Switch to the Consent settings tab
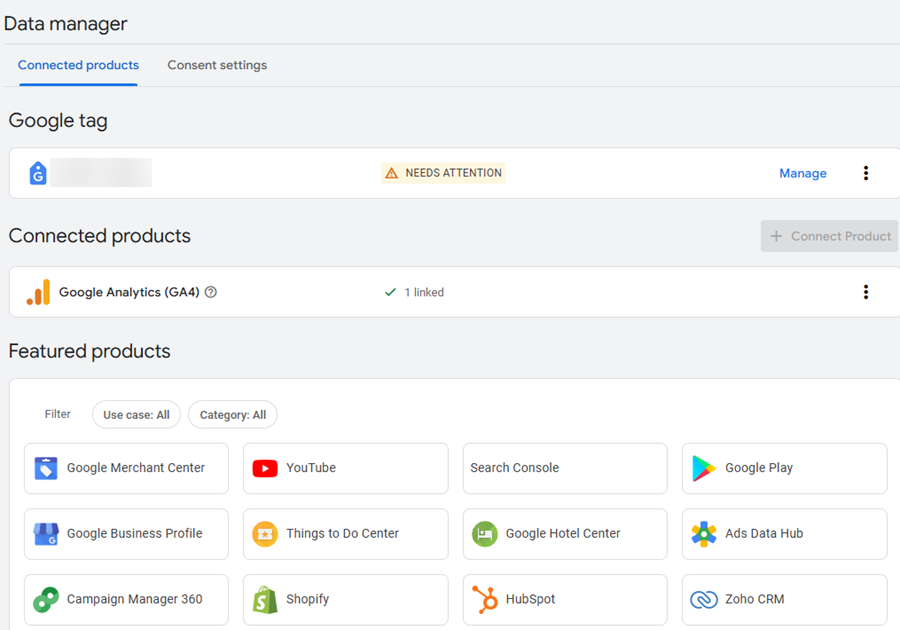 [217, 65]
